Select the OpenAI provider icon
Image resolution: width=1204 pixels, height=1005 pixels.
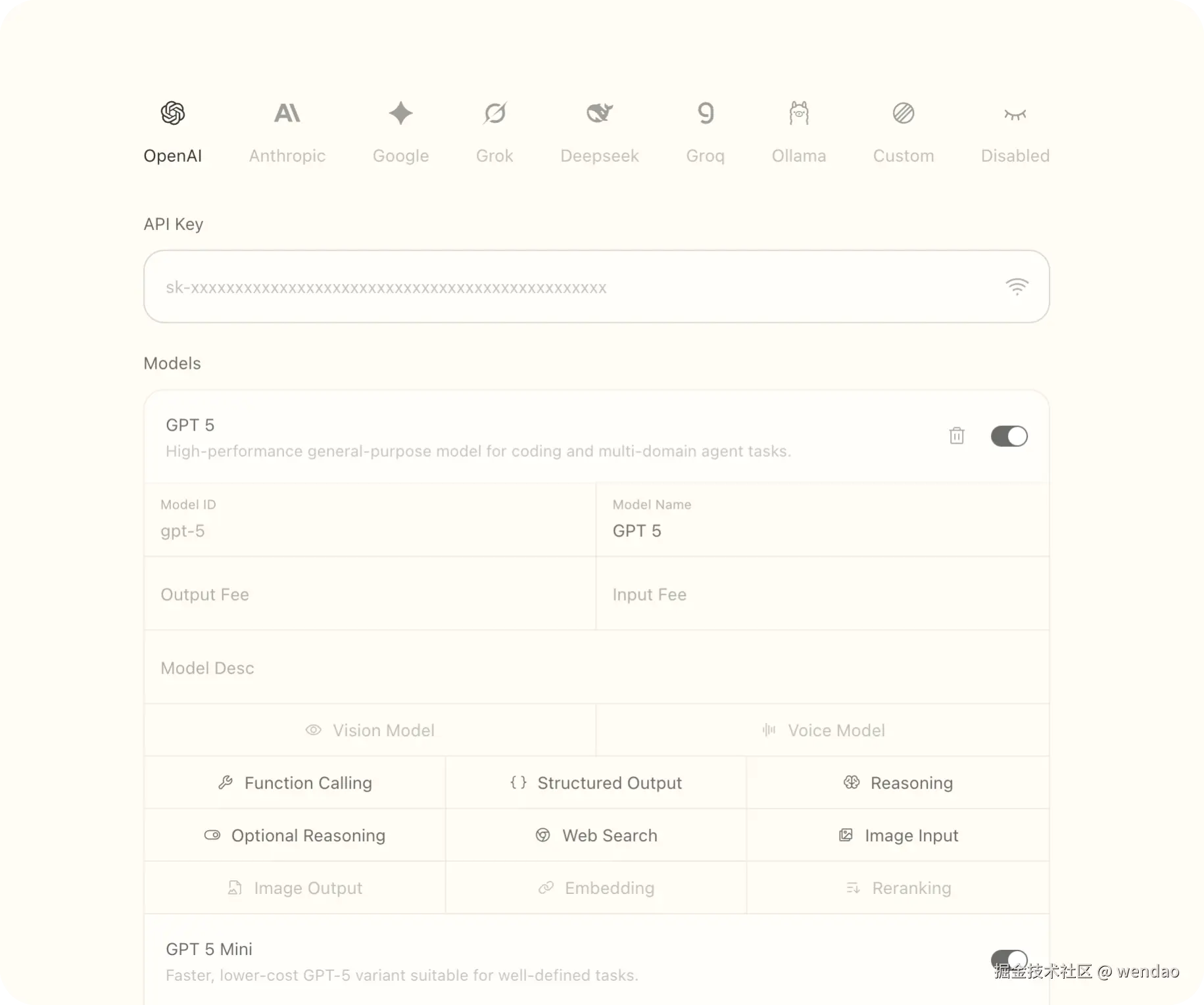[x=173, y=113]
